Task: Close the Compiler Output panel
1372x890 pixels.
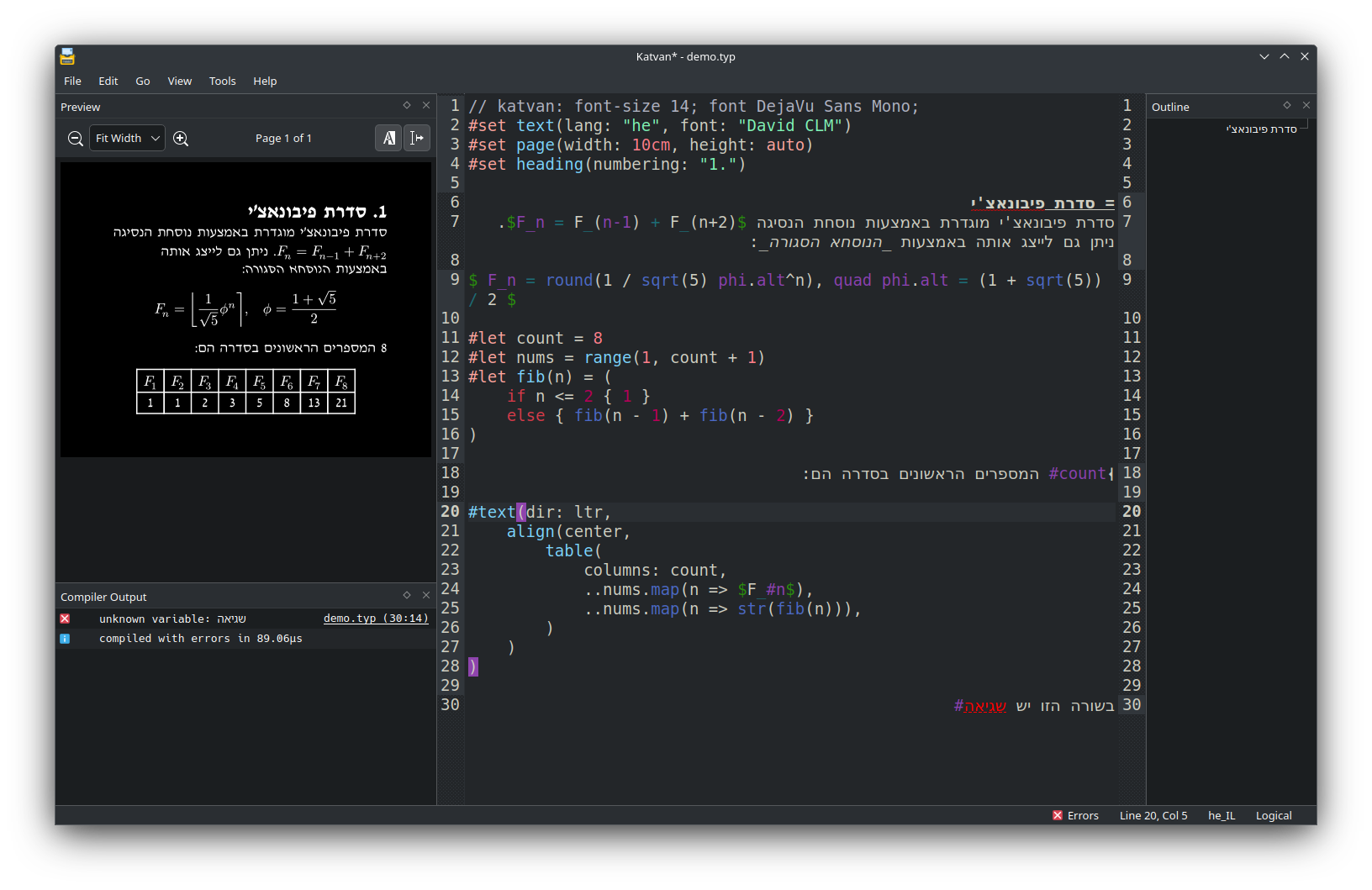Action: [426, 596]
